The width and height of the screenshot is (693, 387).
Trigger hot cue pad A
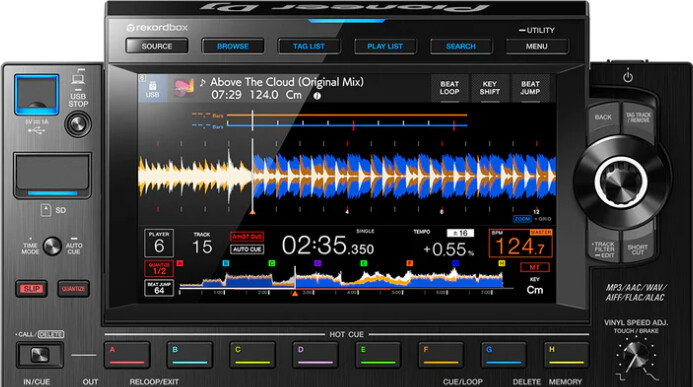(127, 355)
